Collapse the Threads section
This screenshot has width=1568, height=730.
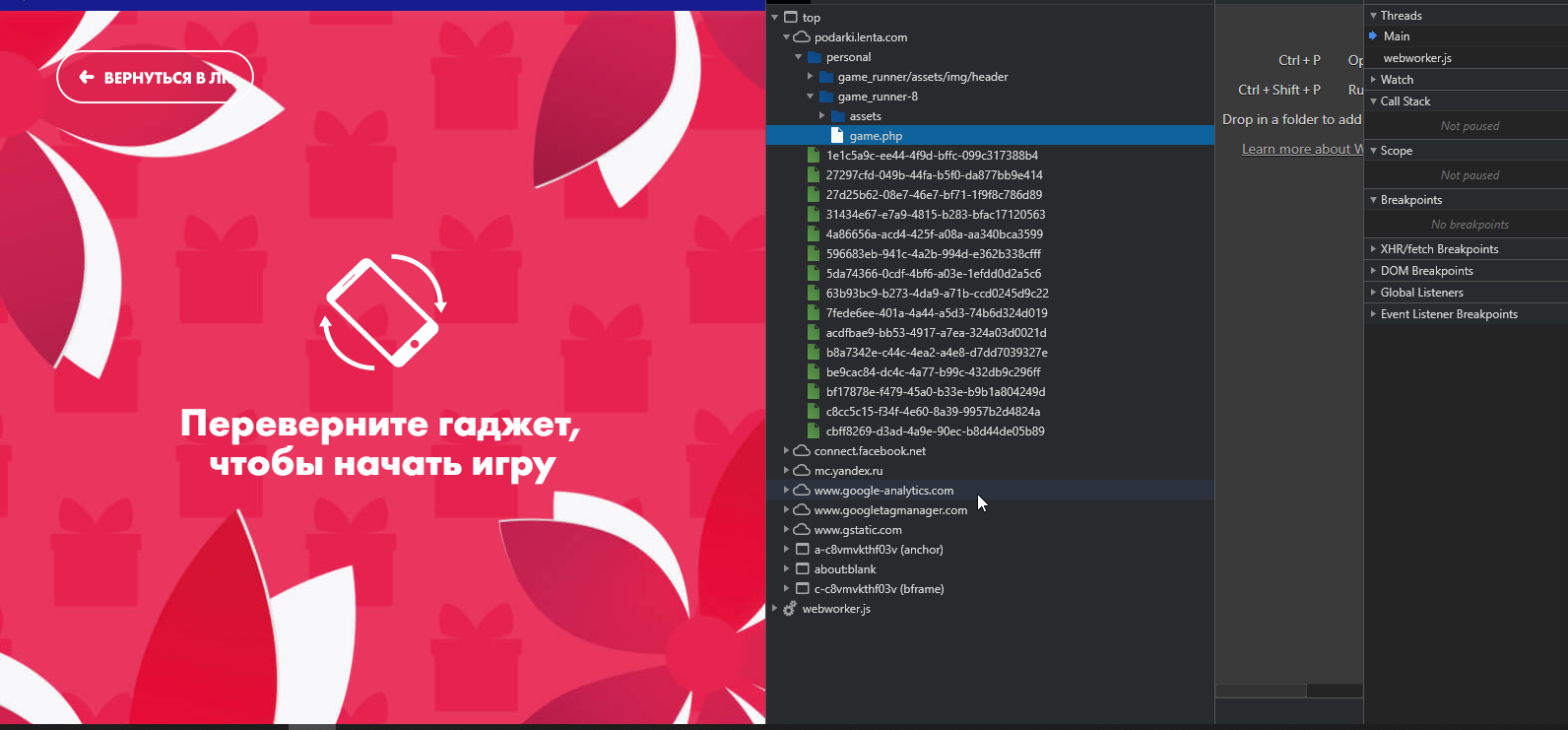(x=1373, y=16)
